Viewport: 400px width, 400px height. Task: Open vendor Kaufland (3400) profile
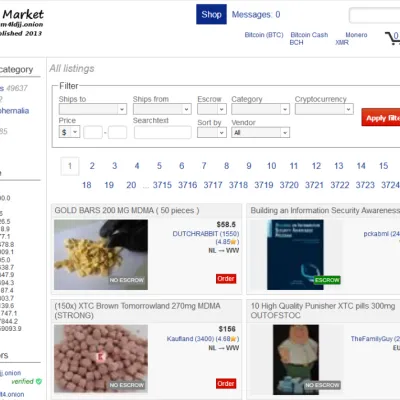pyautogui.click(x=190, y=339)
